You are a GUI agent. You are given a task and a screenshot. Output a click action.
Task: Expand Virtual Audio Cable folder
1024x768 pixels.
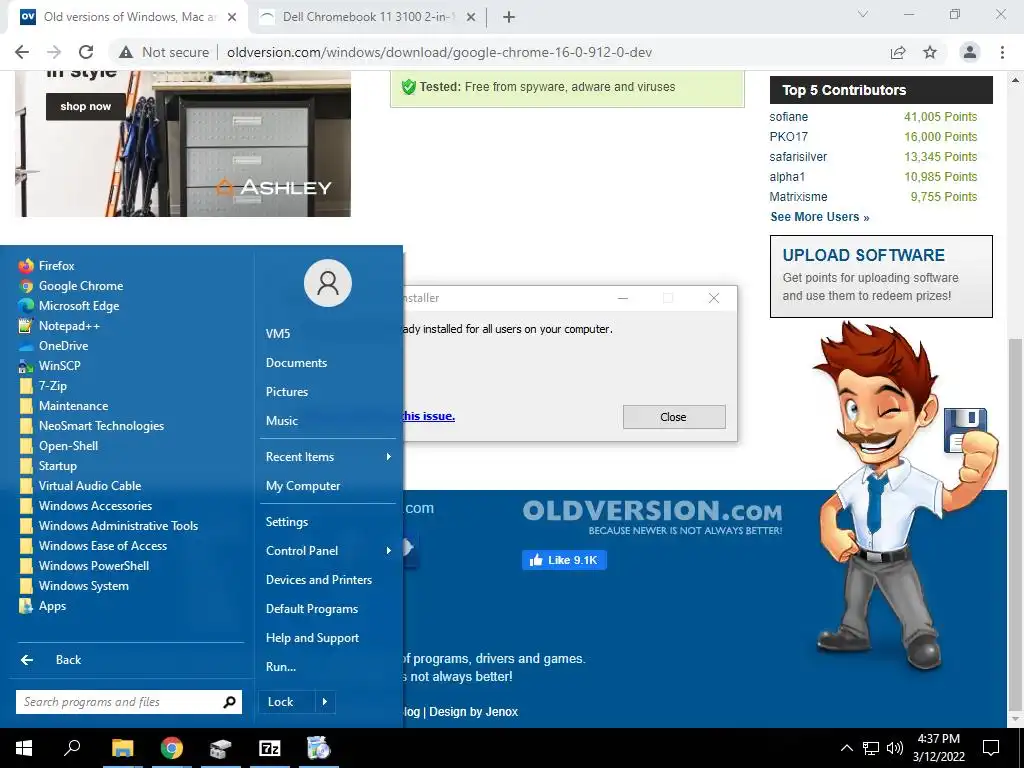click(x=80, y=486)
